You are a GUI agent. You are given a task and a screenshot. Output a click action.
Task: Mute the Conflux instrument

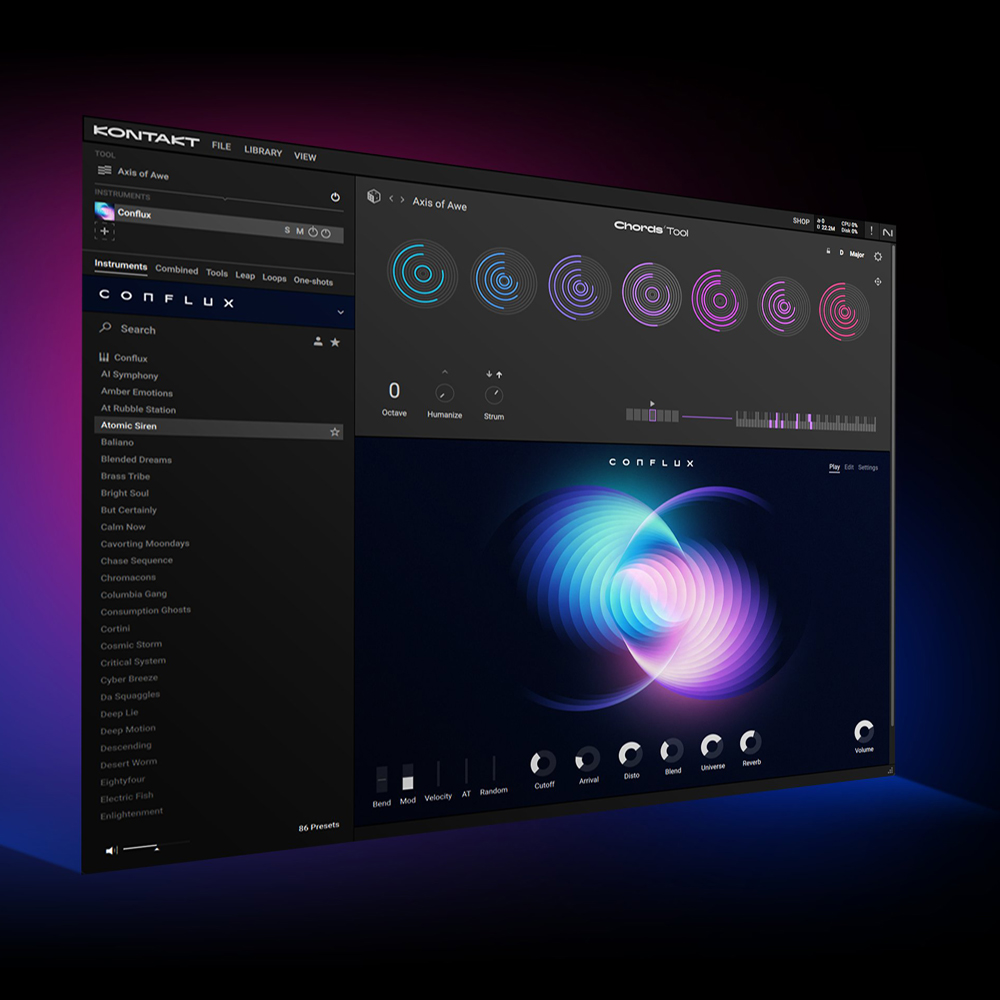click(x=299, y=231)
